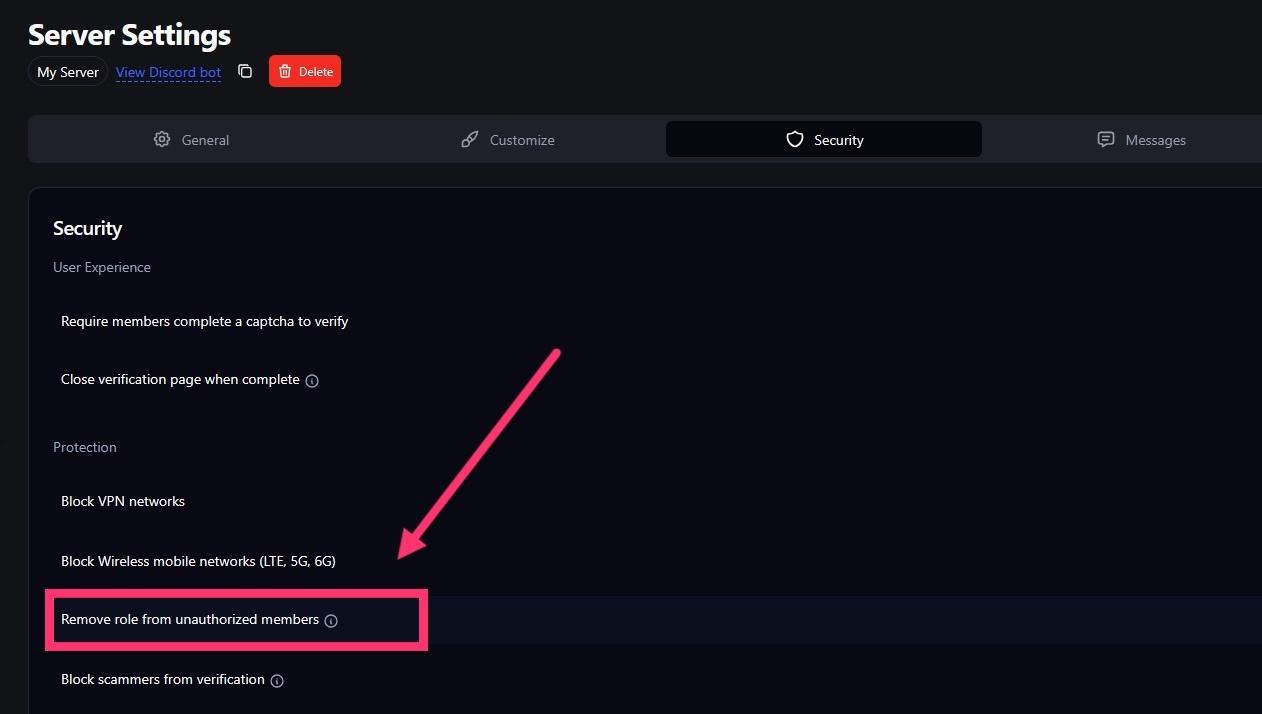The height and width of the screenshot is (714, 1262).
Task: Open the View Discord bot link
Action: pyautogui.click(x=168, y=72)
